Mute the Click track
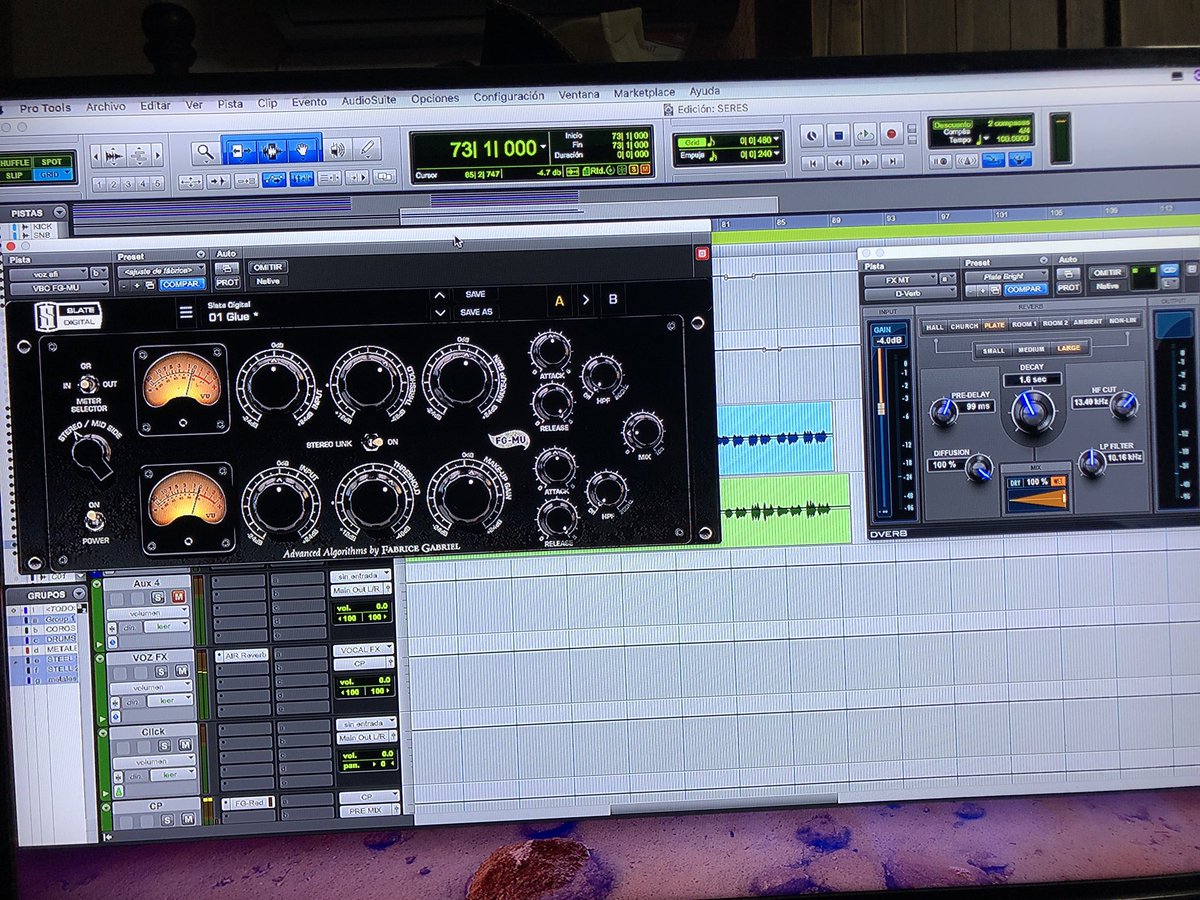Viewport: 1200px width, 900px height. tap(184, 745)
